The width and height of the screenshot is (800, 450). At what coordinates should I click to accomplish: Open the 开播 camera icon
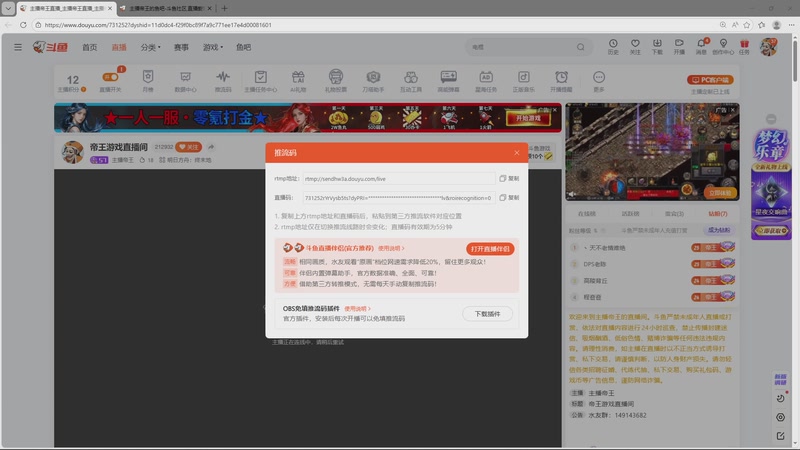tap(679, 46)
